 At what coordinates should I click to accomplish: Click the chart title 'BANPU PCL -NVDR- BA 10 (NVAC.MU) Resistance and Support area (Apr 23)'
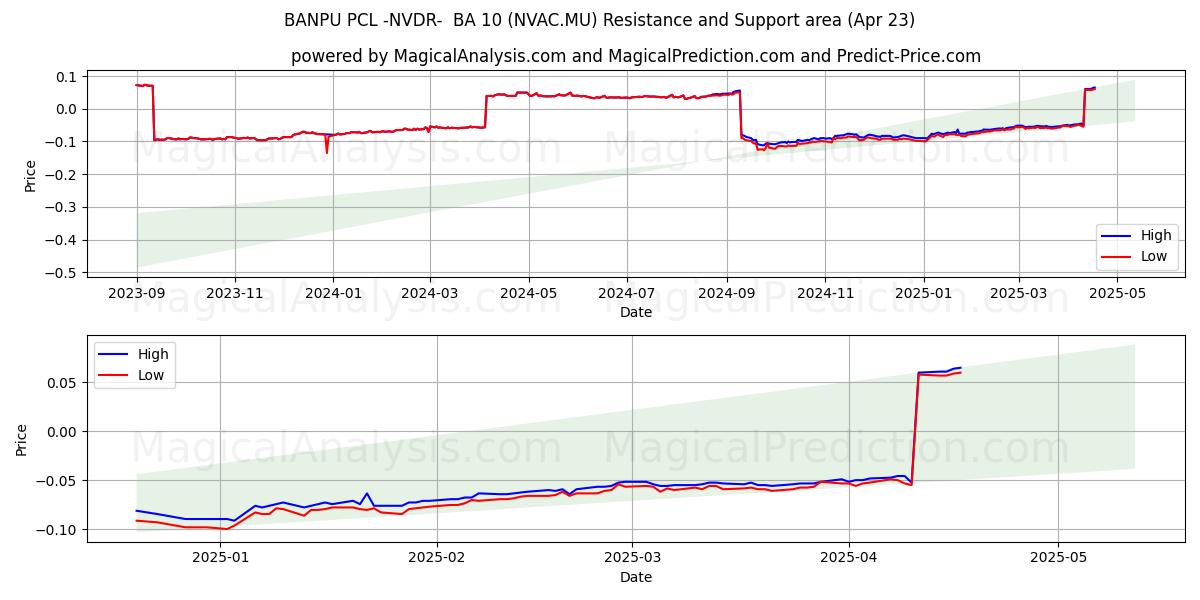599,20
